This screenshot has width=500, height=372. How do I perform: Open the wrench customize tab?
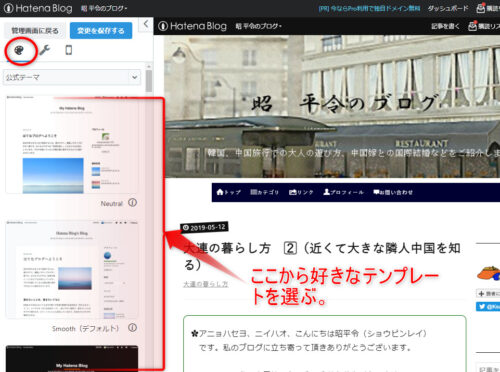click(x=44, y=50)
